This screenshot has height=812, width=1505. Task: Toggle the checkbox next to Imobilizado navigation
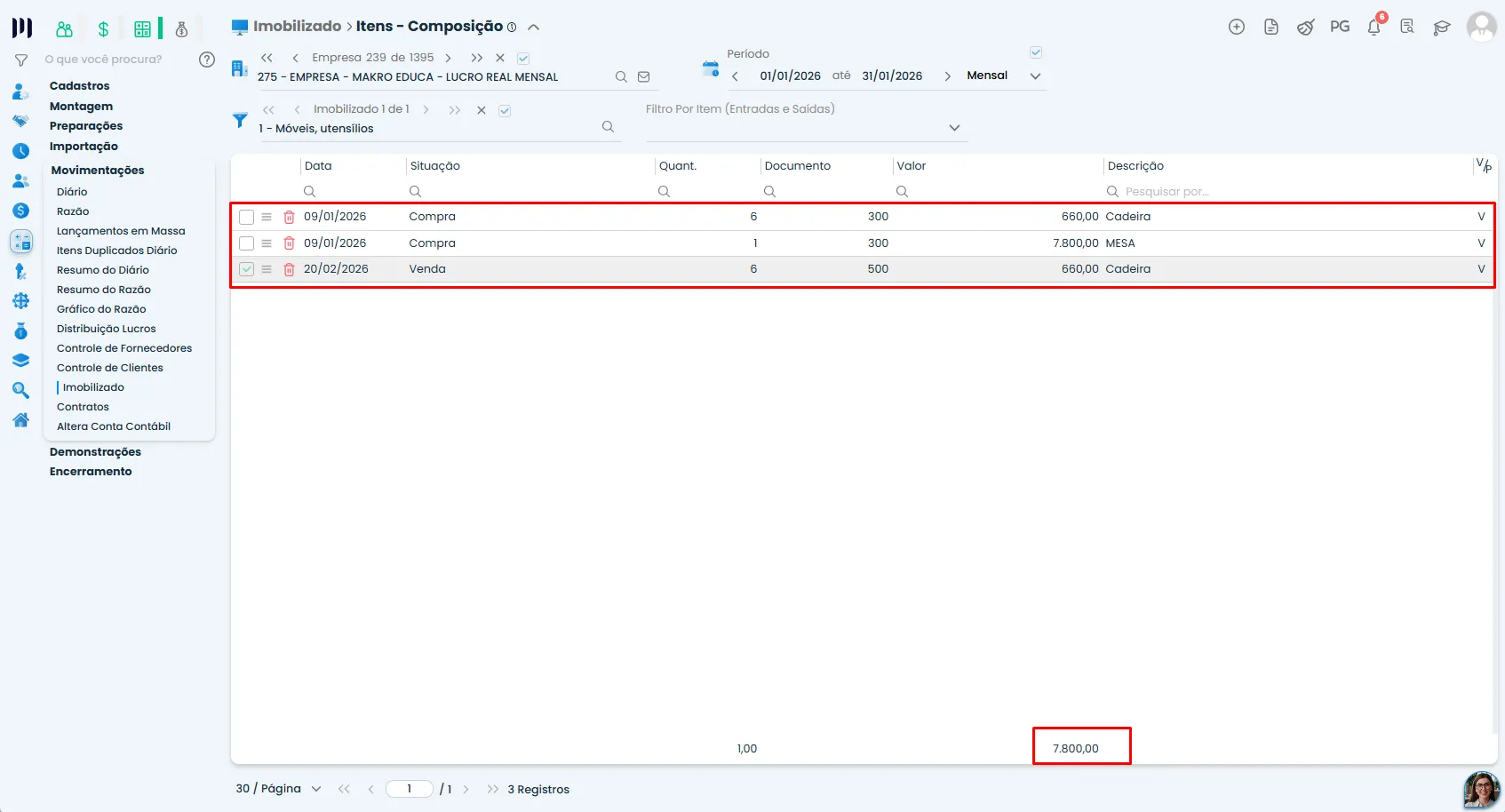click(x=505, y=111)
